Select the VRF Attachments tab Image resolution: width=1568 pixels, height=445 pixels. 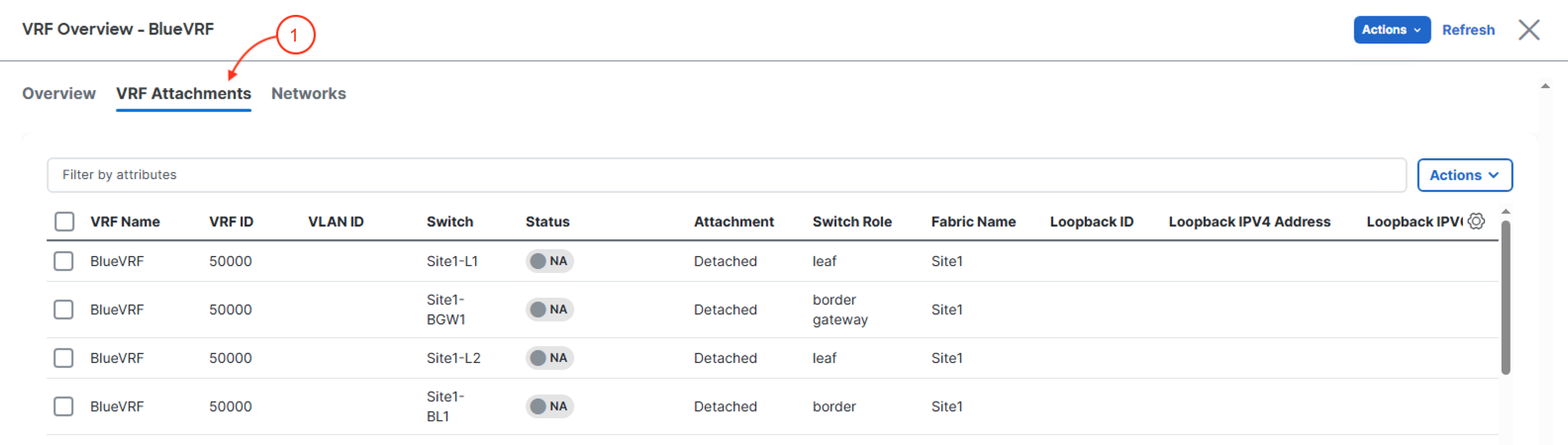click(184, 94)
